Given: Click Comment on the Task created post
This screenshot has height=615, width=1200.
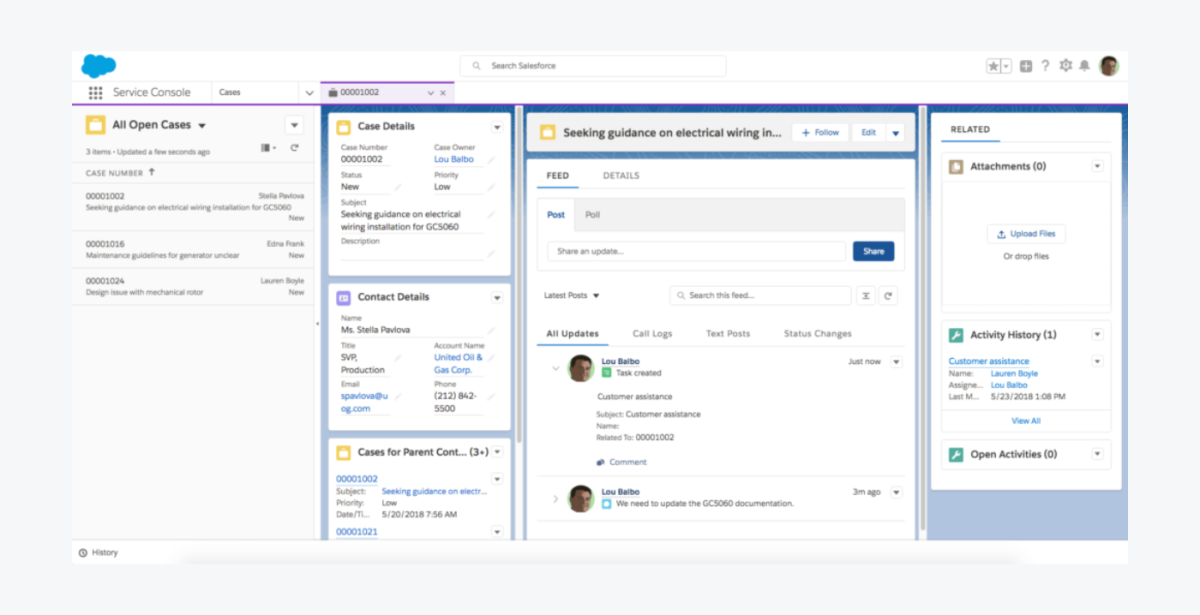Looking at the screenshot, I should pyautogui.click(x=621, y=462).
